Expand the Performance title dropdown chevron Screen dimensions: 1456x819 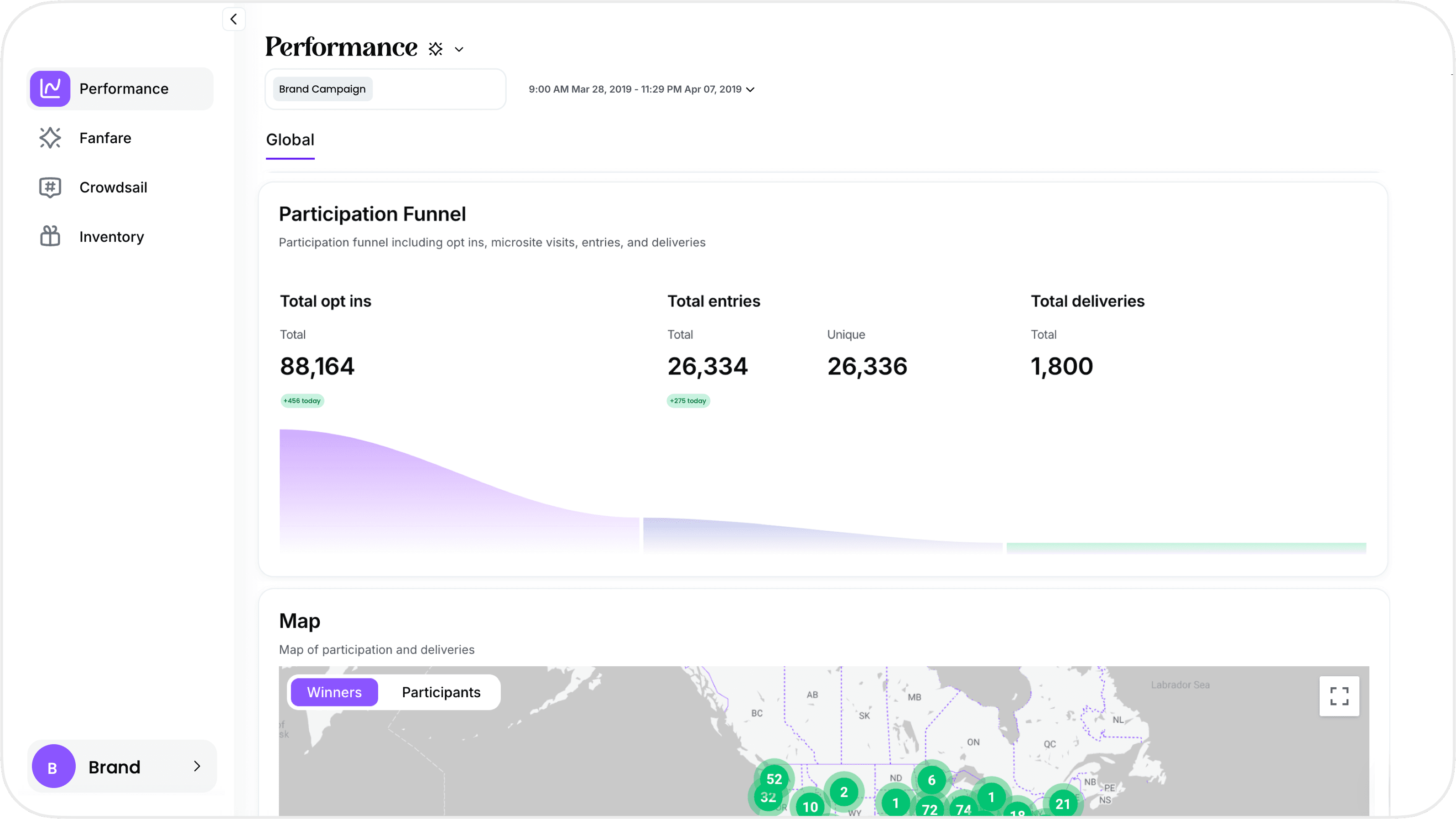pos(459,50)
